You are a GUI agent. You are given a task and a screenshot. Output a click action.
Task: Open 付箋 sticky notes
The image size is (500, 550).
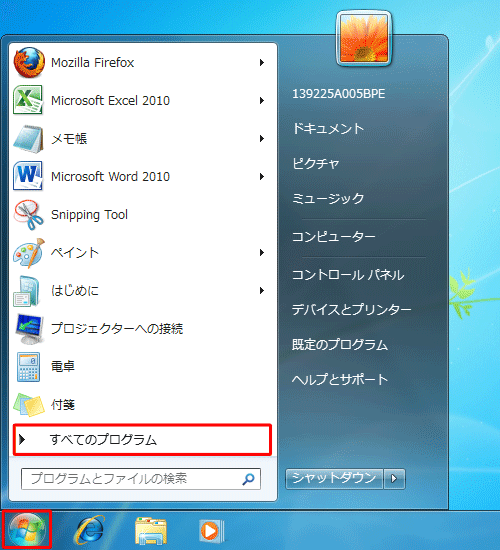point(139,404)
